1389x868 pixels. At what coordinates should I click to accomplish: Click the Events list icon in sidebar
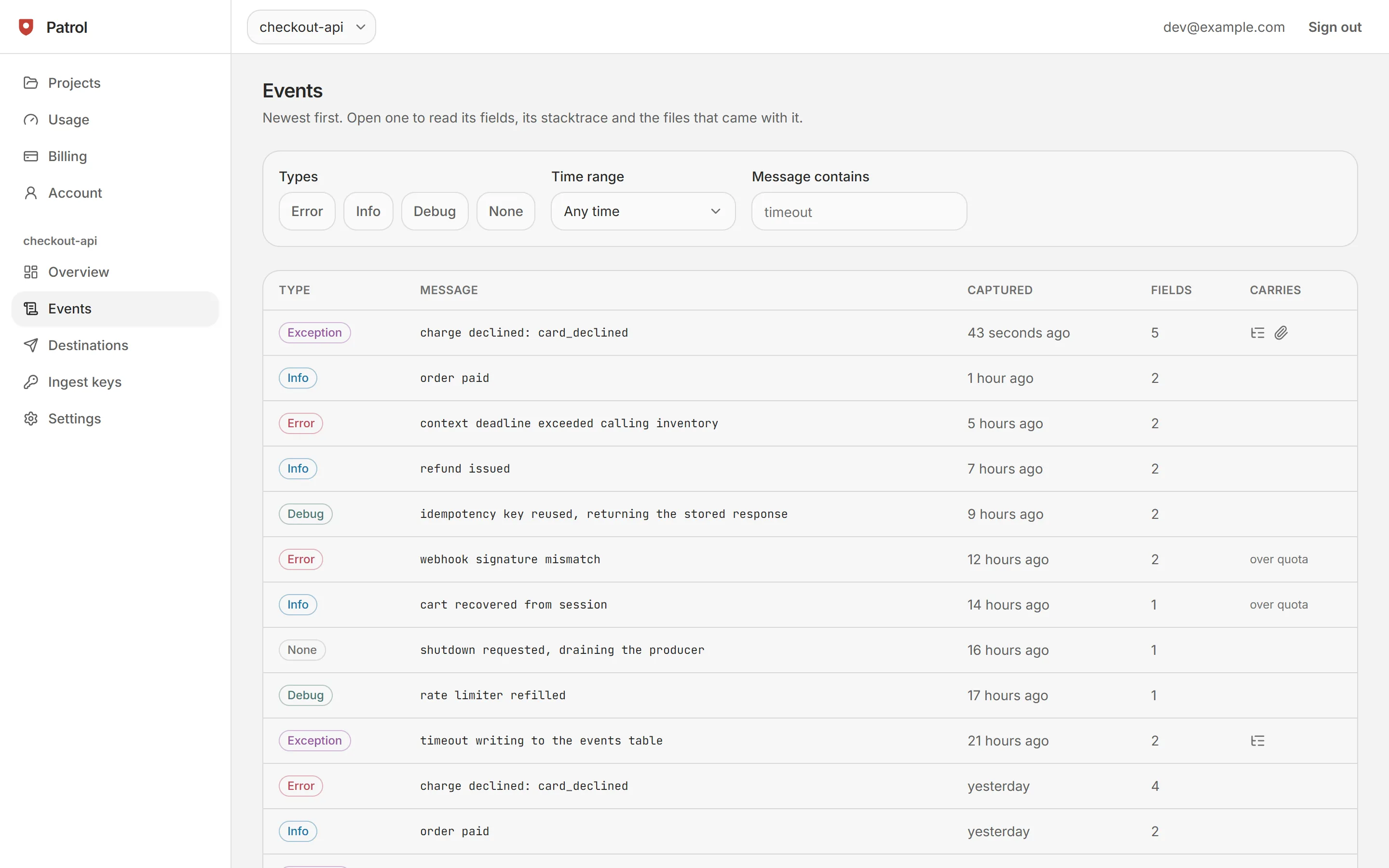point(31,309)
